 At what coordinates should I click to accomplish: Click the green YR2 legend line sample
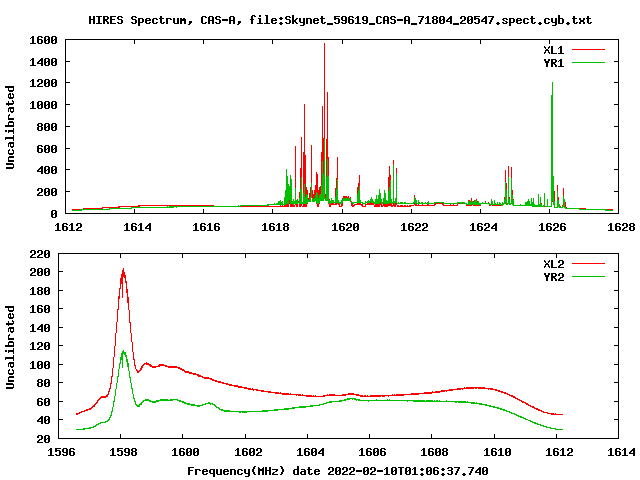tap(588, 277)
